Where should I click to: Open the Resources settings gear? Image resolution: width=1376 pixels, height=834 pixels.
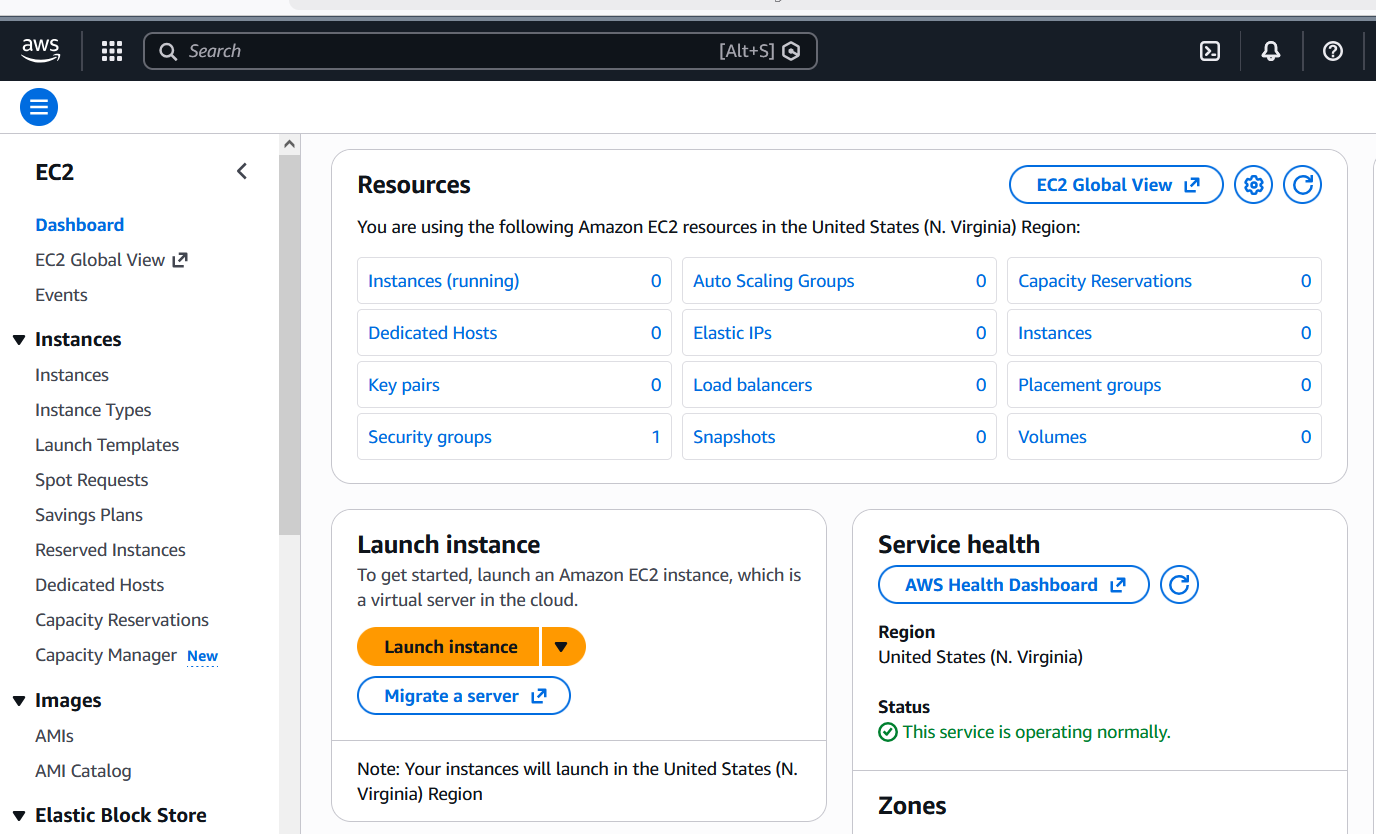[x=1253, y=184]
